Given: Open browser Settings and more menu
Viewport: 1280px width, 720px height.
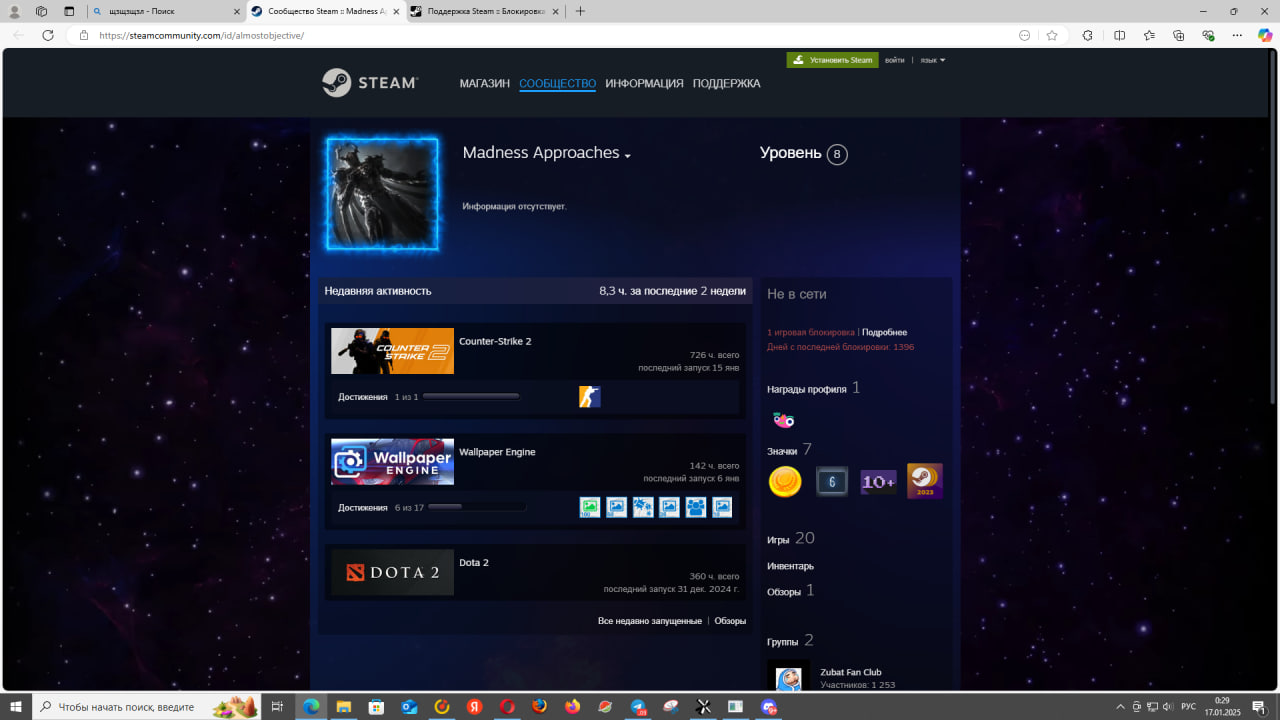Looking at the screenshot, I should 1237,35.
